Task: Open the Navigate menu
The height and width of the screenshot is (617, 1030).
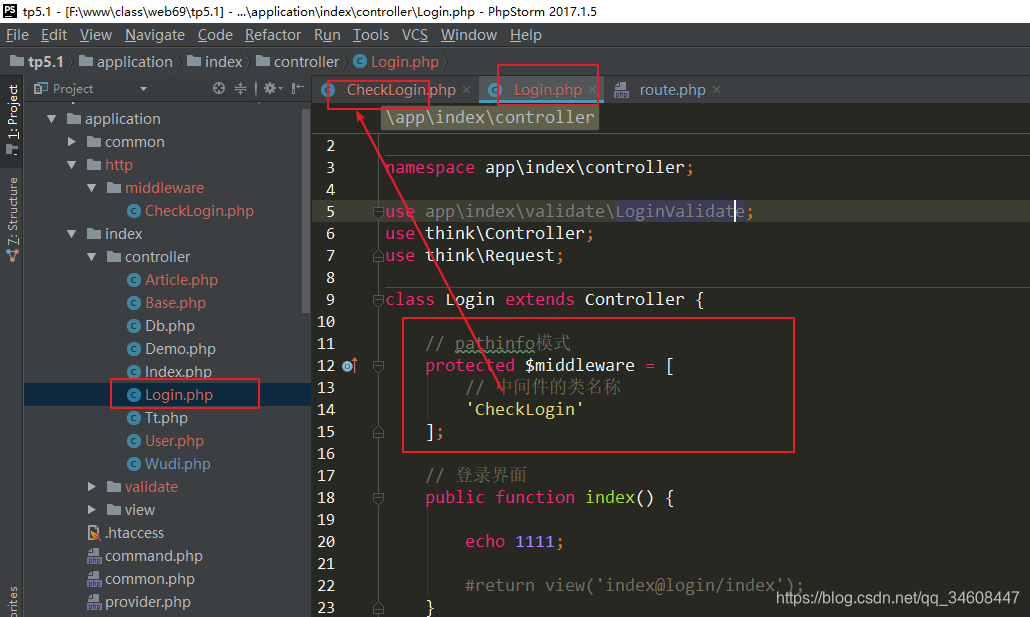Action: coord(155,35)
